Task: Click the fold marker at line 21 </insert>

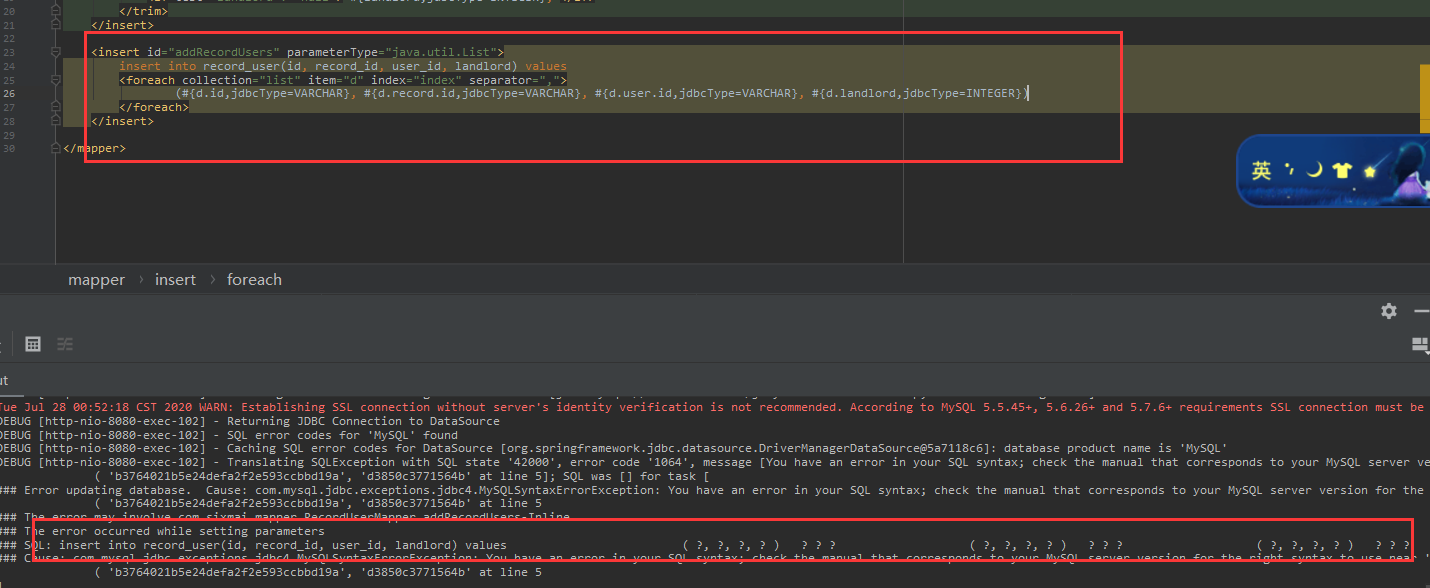Action: (x=56, y=25)
